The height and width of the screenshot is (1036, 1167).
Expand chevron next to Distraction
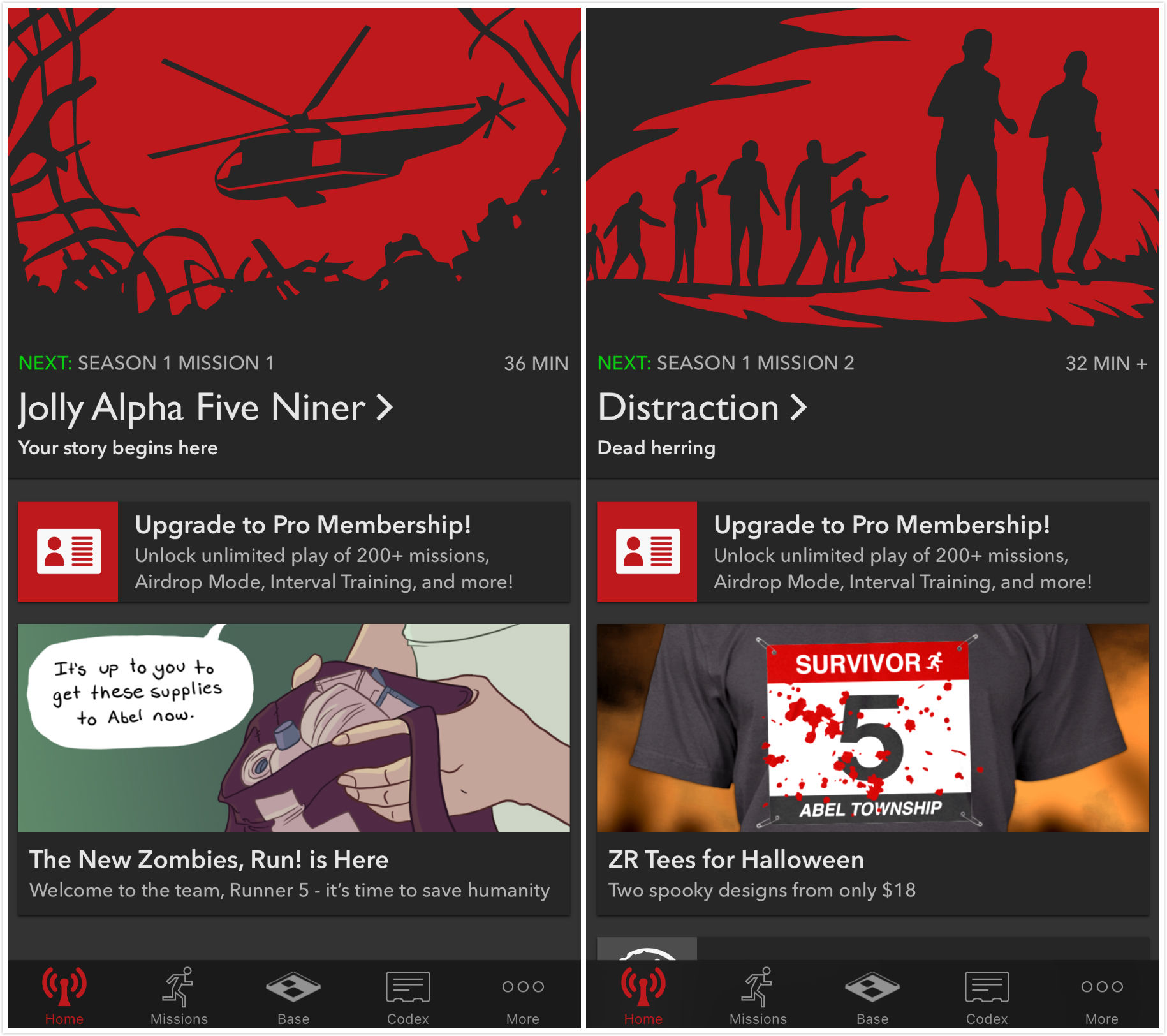point(798,407)
